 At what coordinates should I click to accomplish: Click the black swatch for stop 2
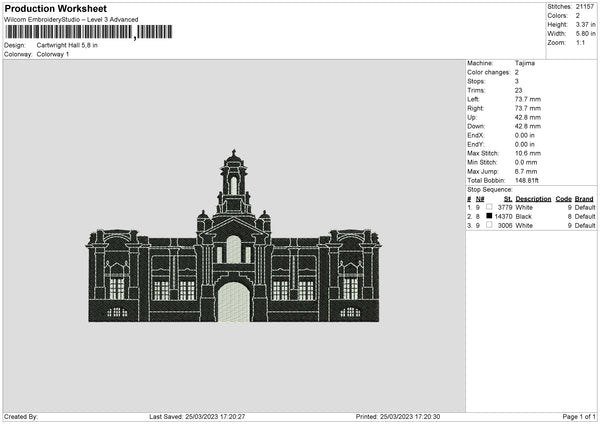(490, 216)
